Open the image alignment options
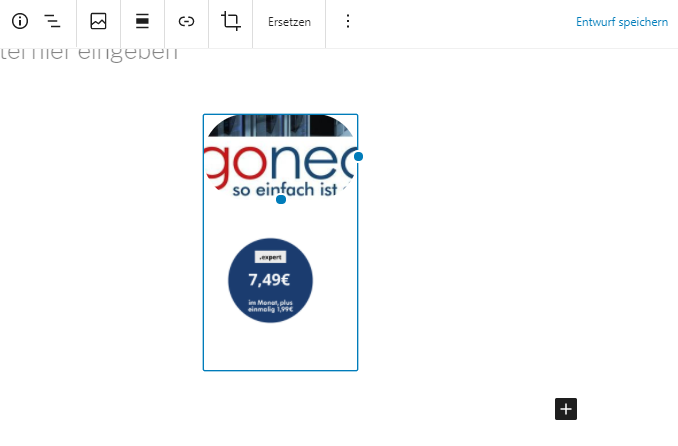 (142, 21)
